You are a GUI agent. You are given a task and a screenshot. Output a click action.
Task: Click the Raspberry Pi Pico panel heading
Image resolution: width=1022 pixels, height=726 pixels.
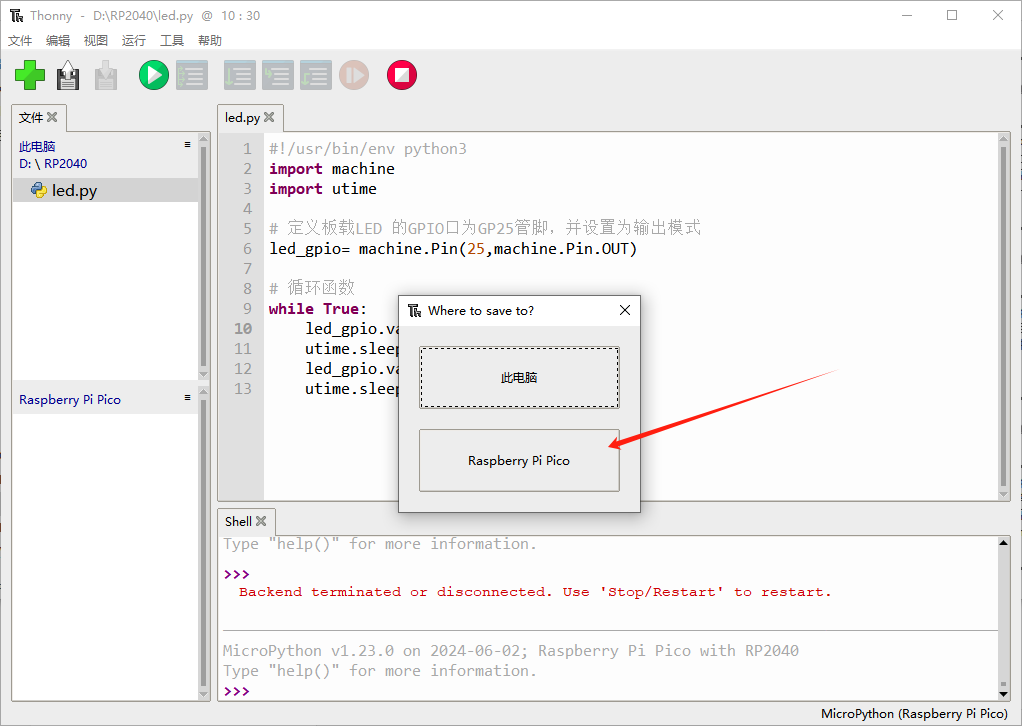click(x=70, y=399)
